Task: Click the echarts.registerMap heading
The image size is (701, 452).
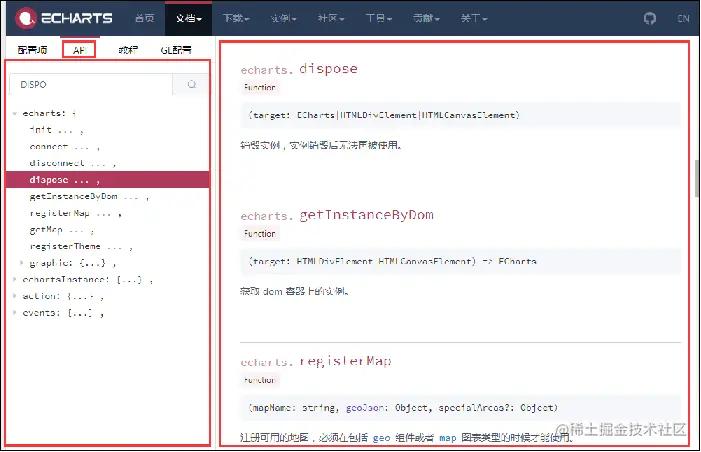Action: 316,361
